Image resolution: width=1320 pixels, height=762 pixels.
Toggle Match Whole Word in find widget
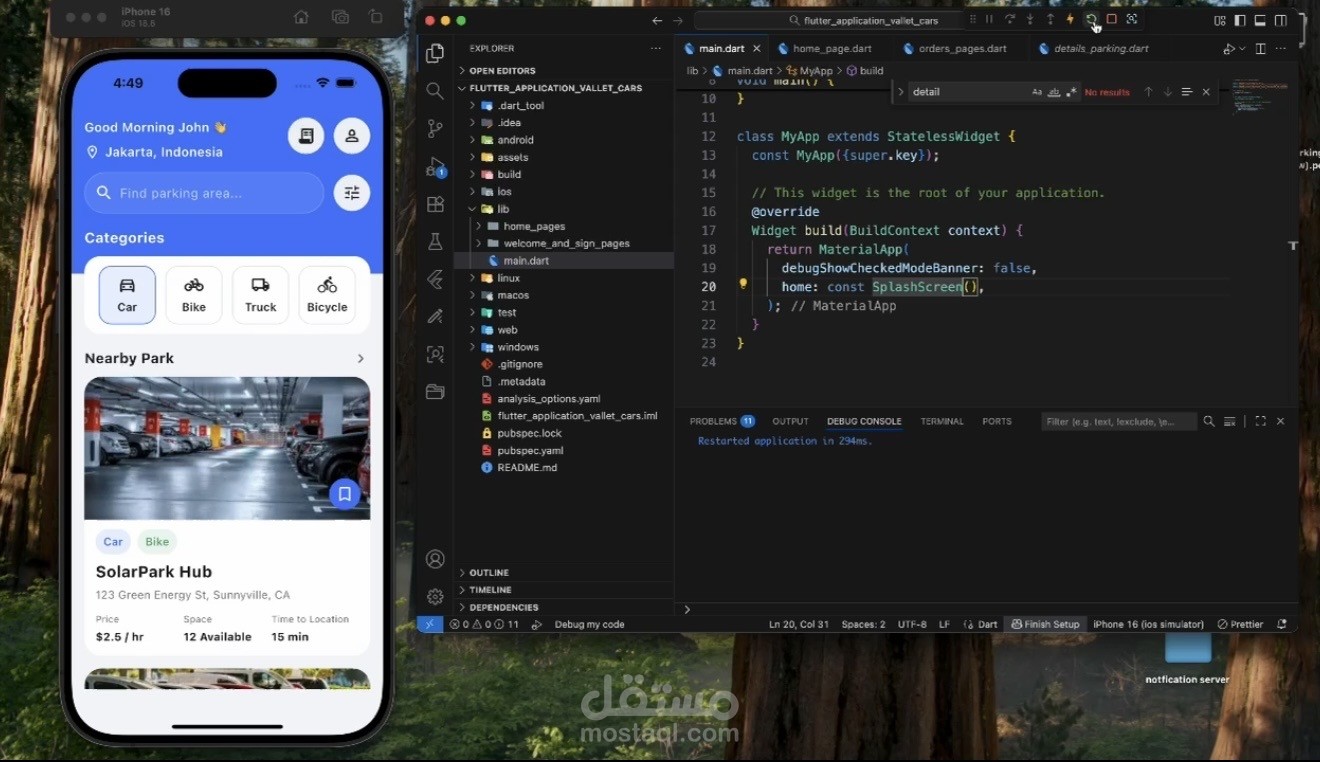(1054, 92)
